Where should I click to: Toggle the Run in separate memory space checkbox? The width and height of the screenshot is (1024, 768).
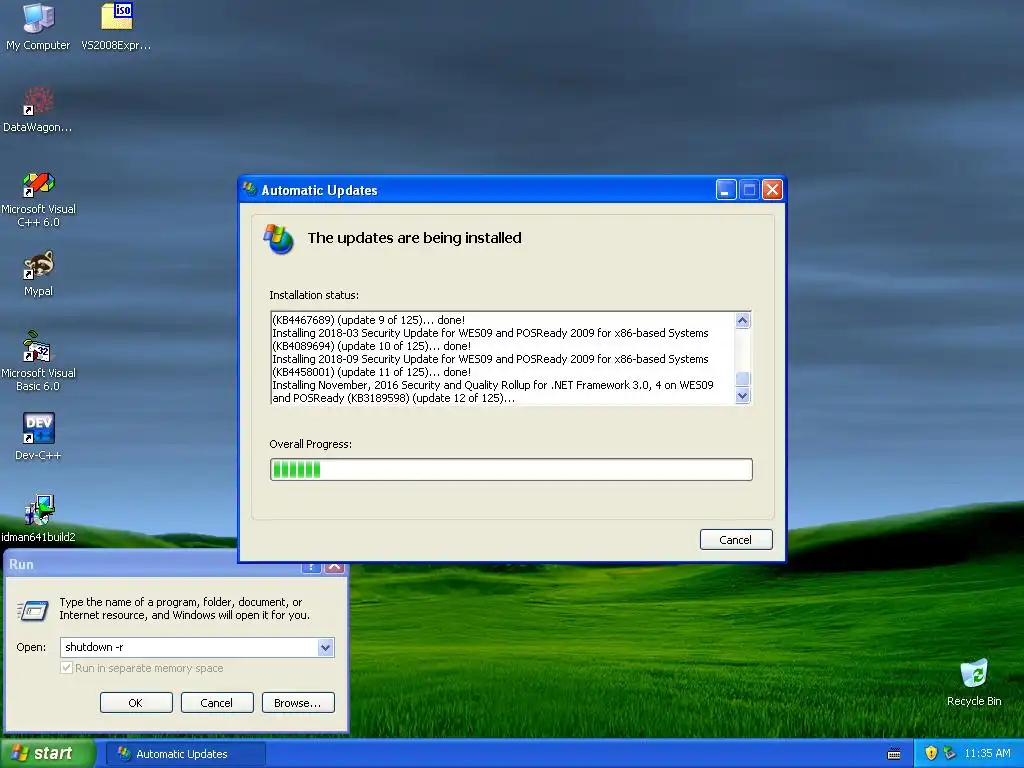pyautogui.click(x=66, y=667)
